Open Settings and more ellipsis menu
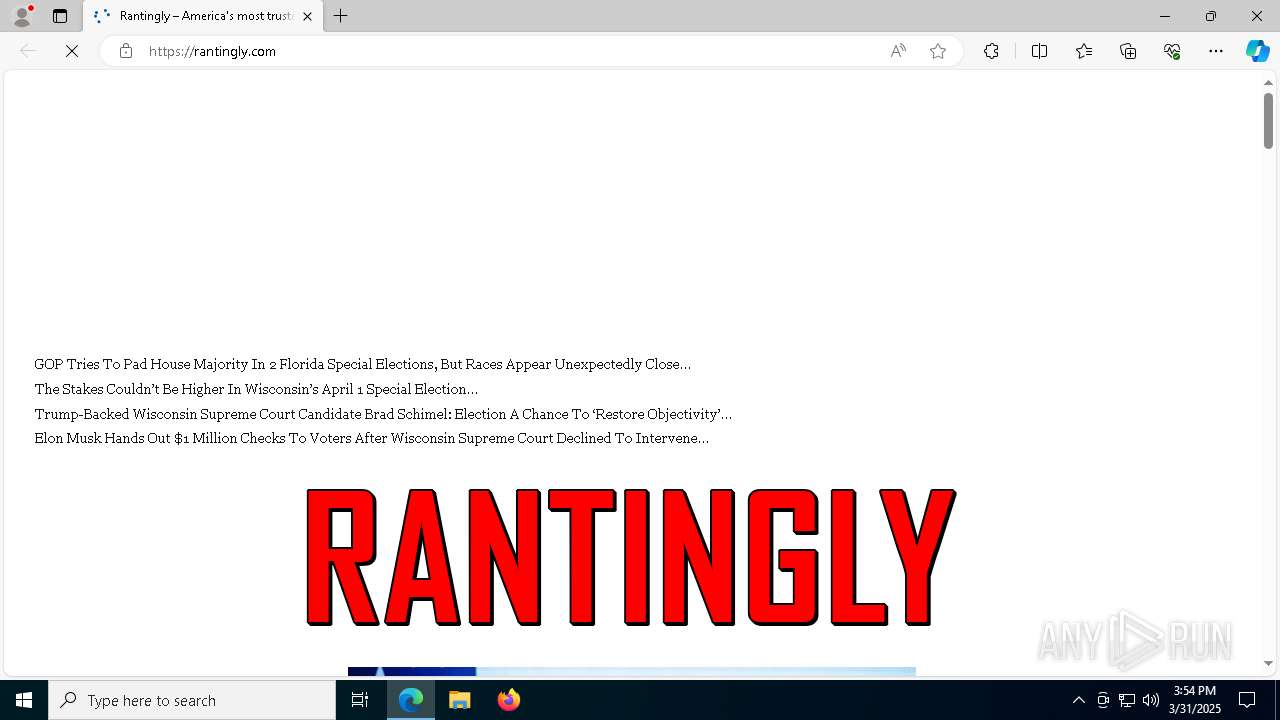 pyautogui.click(x=1216, y=51)
